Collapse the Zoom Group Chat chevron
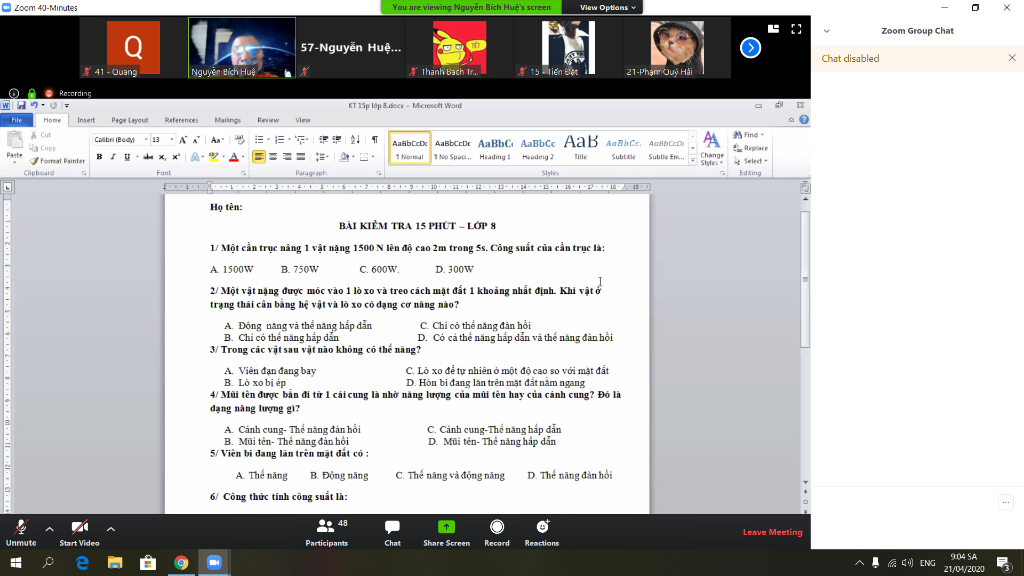Screen dimensions: 1024x576 827,31
